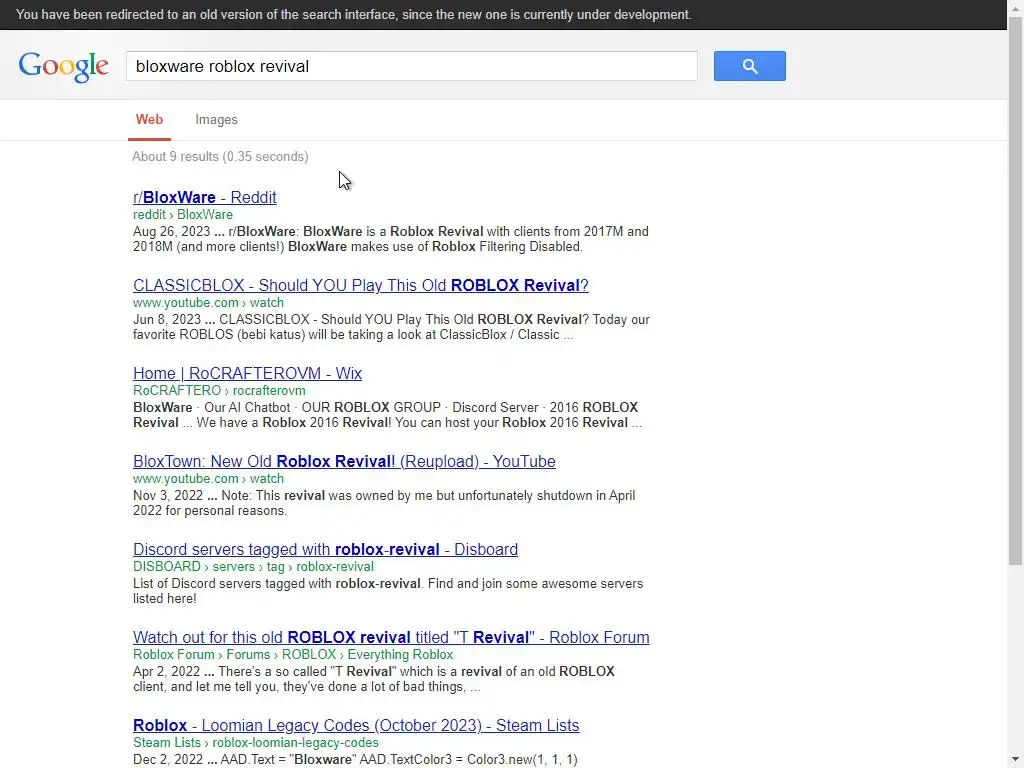Click the Google logo
Image resolution: width=1024 pixels, height=768 pixels.
point(63,67)
